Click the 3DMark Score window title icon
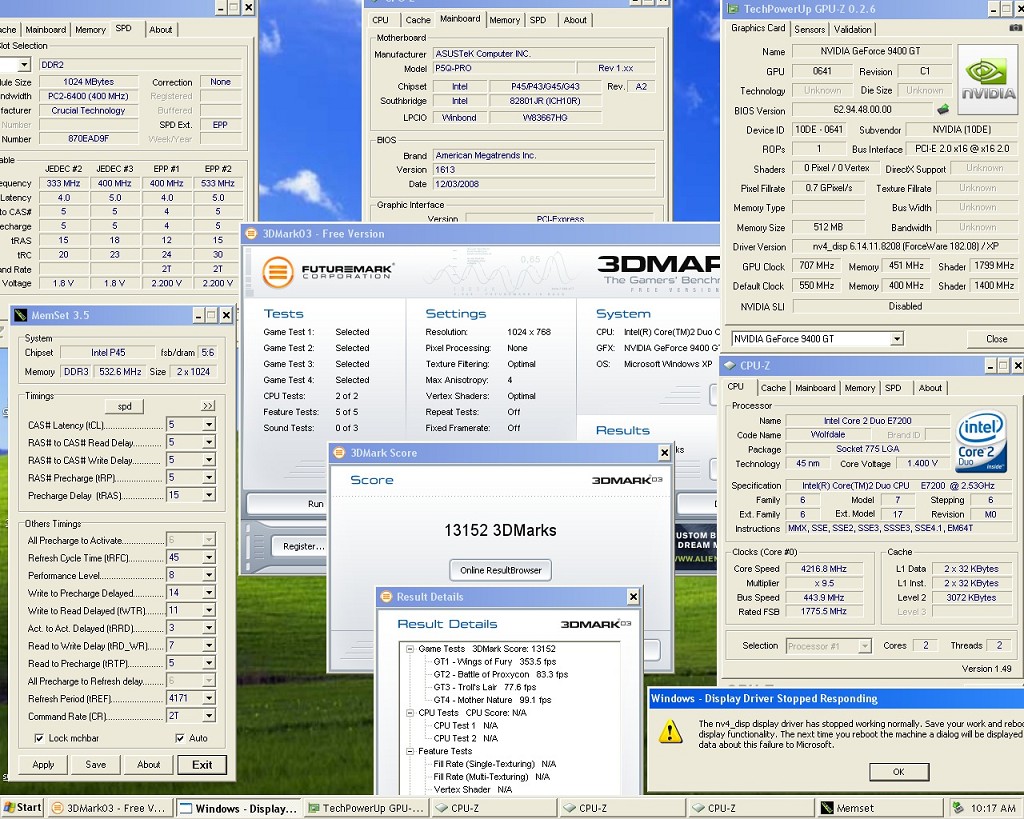 pyautogui.click(x=339, y=453)
